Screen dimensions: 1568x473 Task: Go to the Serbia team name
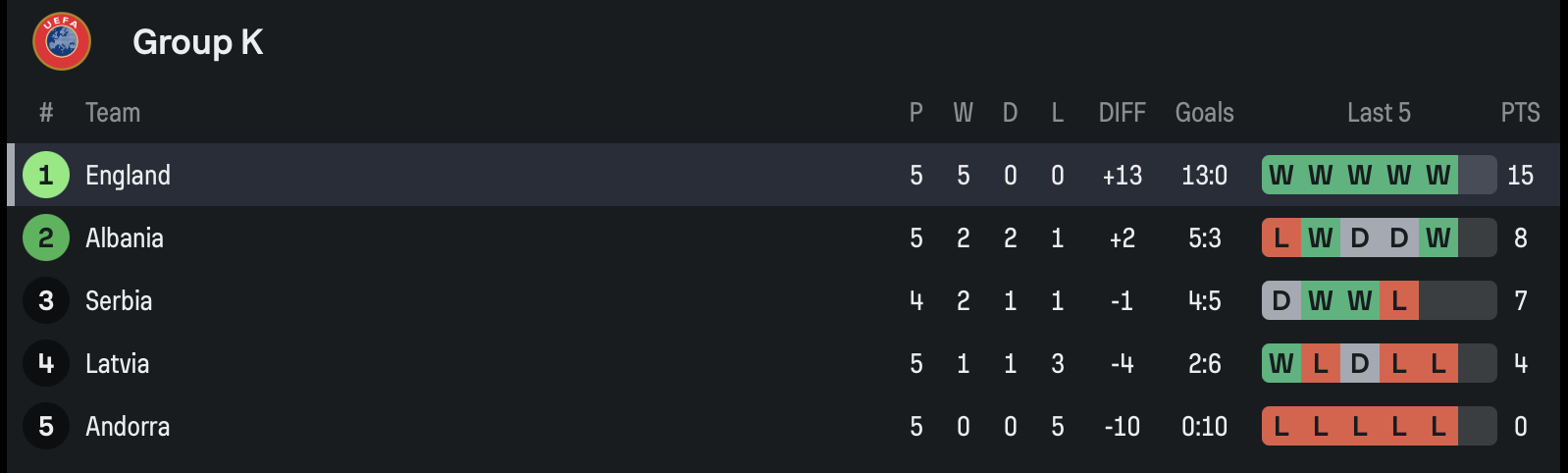coord(118,300)
